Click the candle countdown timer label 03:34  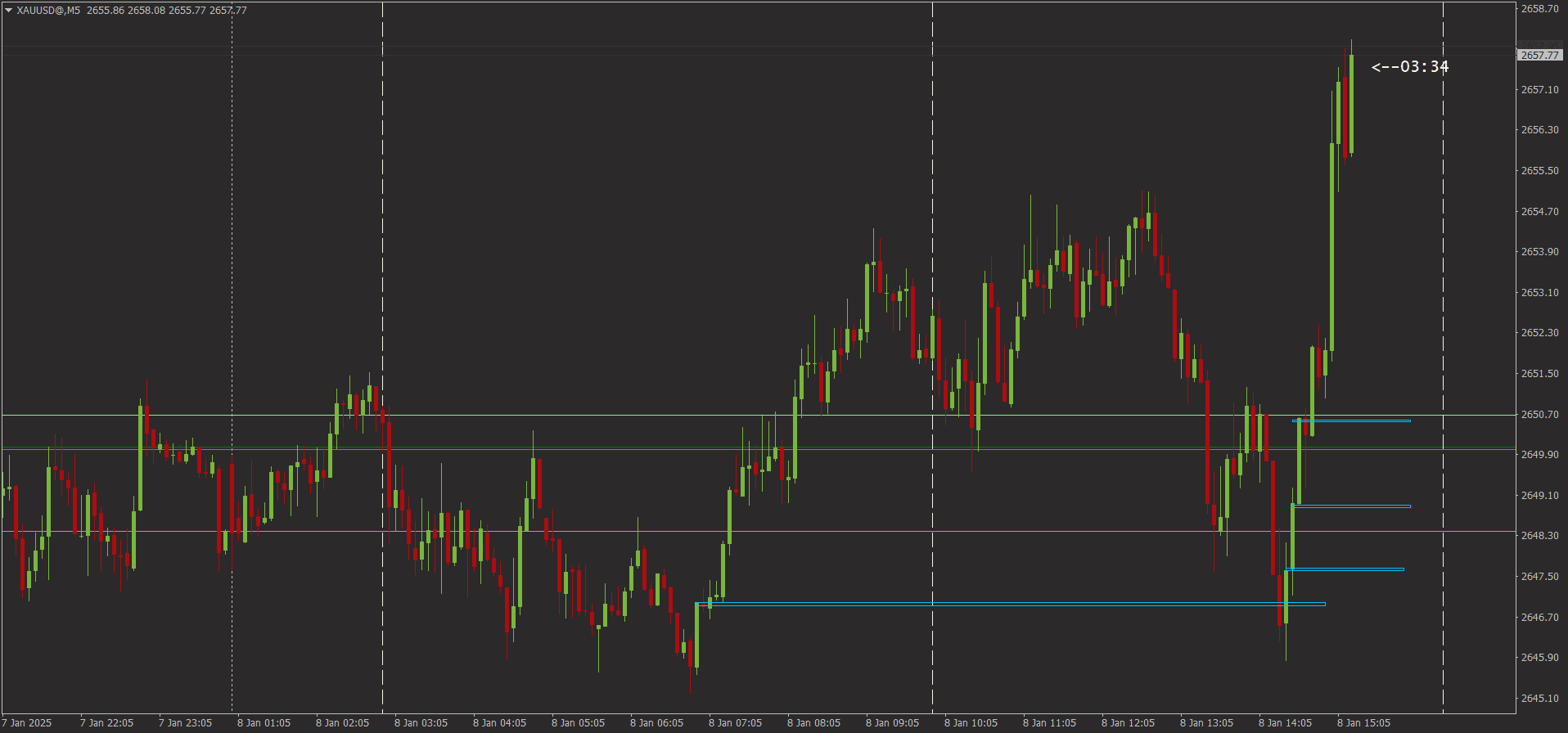click(x=1409, y=67)
